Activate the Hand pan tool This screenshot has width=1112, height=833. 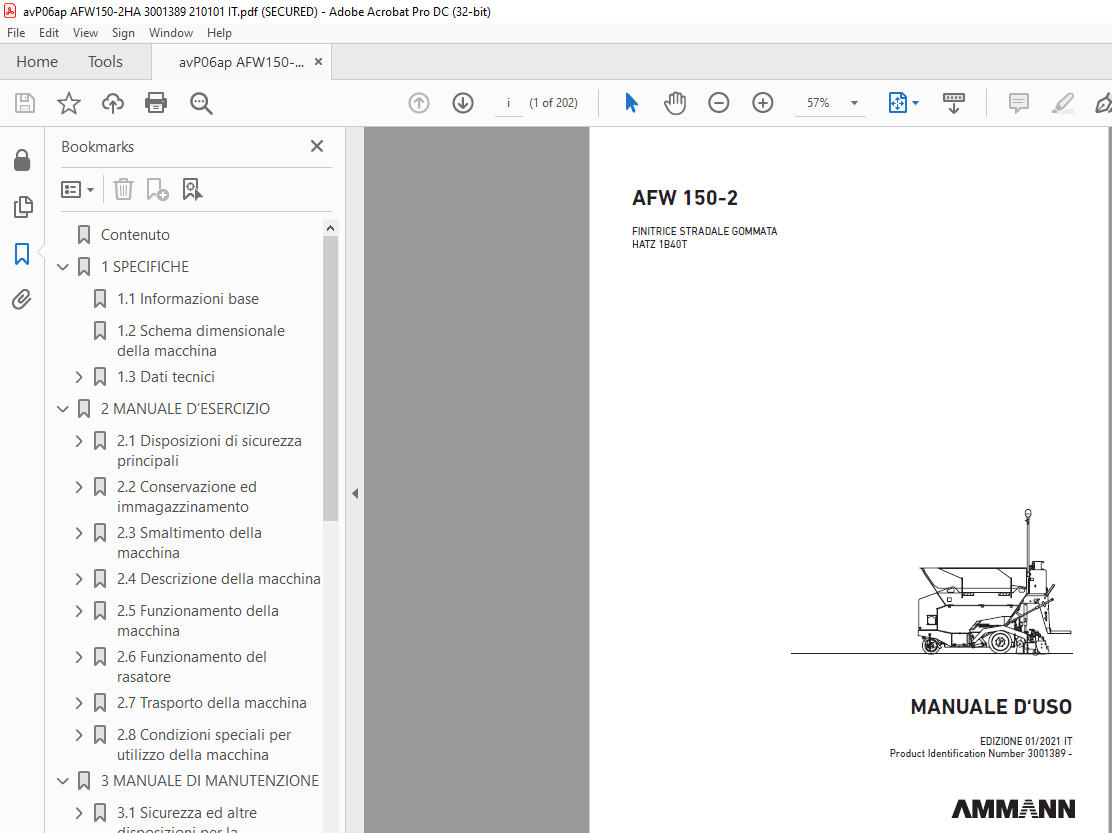click(x=675, y=103)
